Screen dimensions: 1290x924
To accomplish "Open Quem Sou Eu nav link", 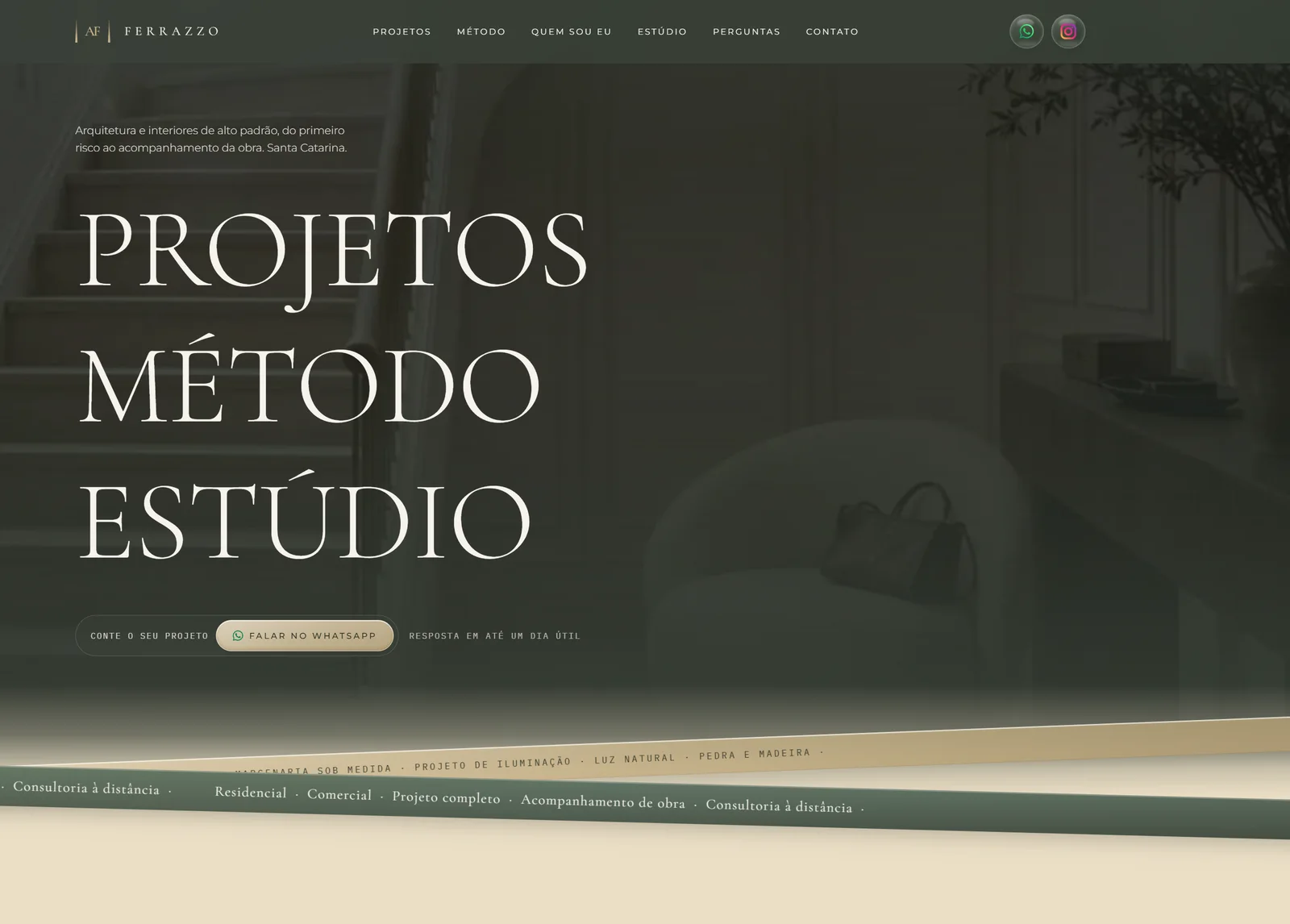I will click(572, 31).
